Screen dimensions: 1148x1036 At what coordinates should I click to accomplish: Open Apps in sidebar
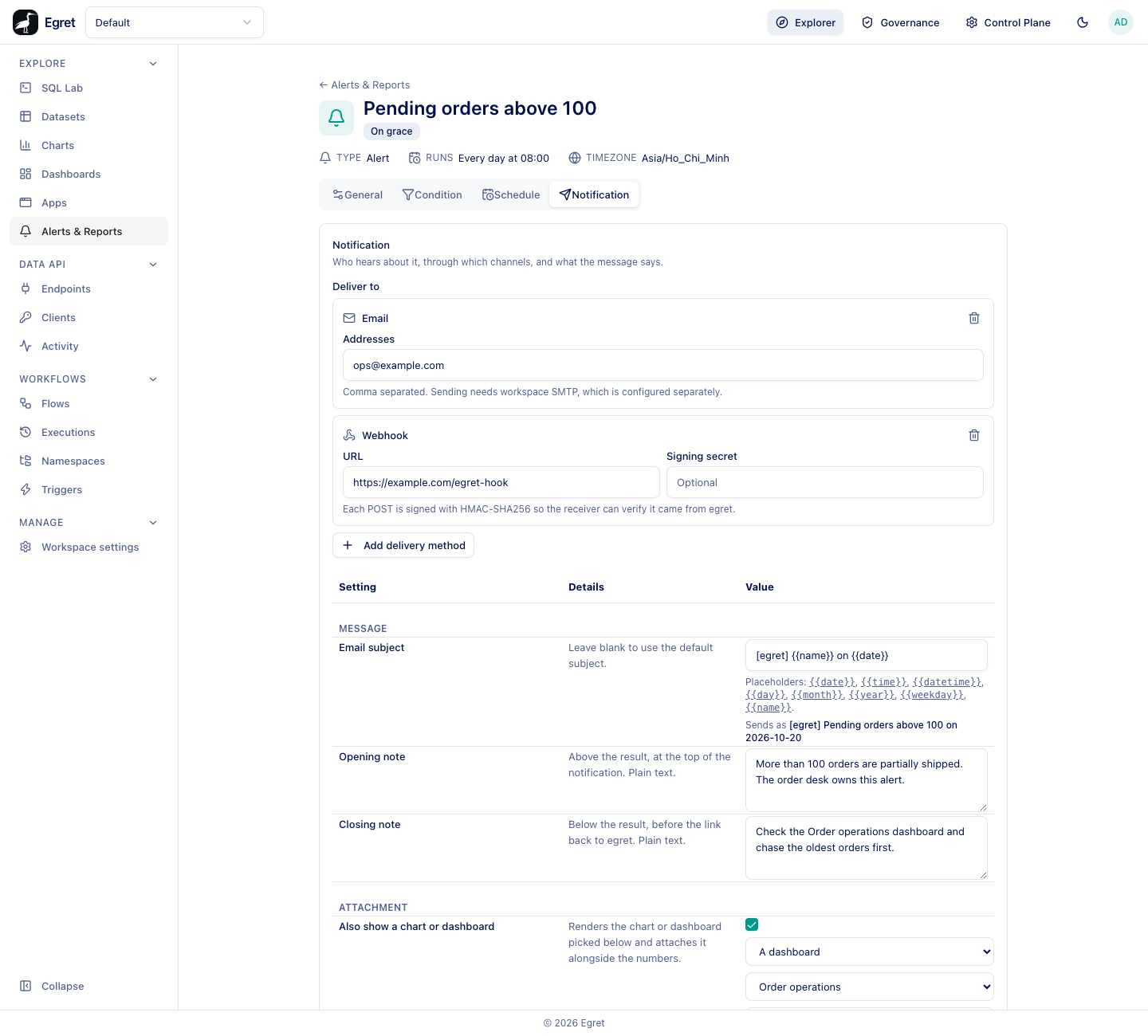[x=89, y=202]
